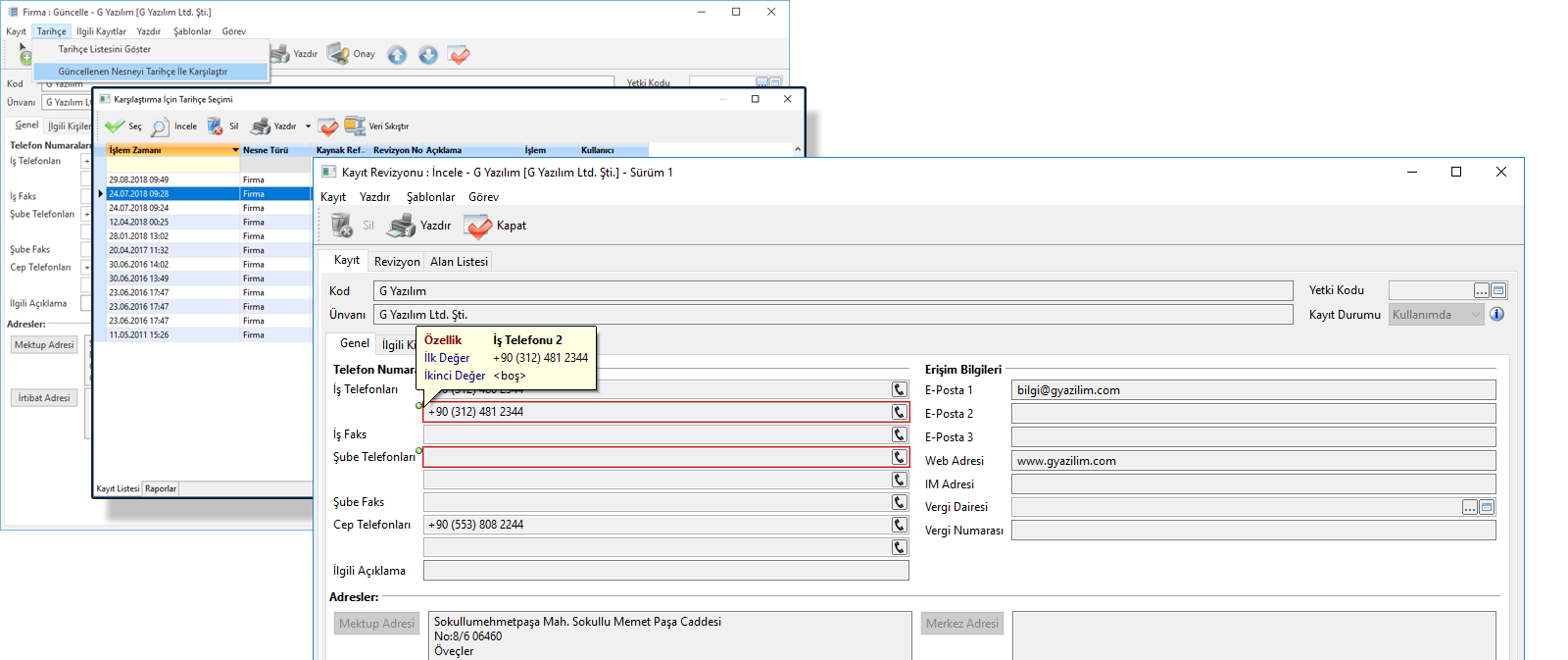Select Tarihçe Listesini Göster menu entry
This screenshot has height=660, width=1568.
(105, 49)
